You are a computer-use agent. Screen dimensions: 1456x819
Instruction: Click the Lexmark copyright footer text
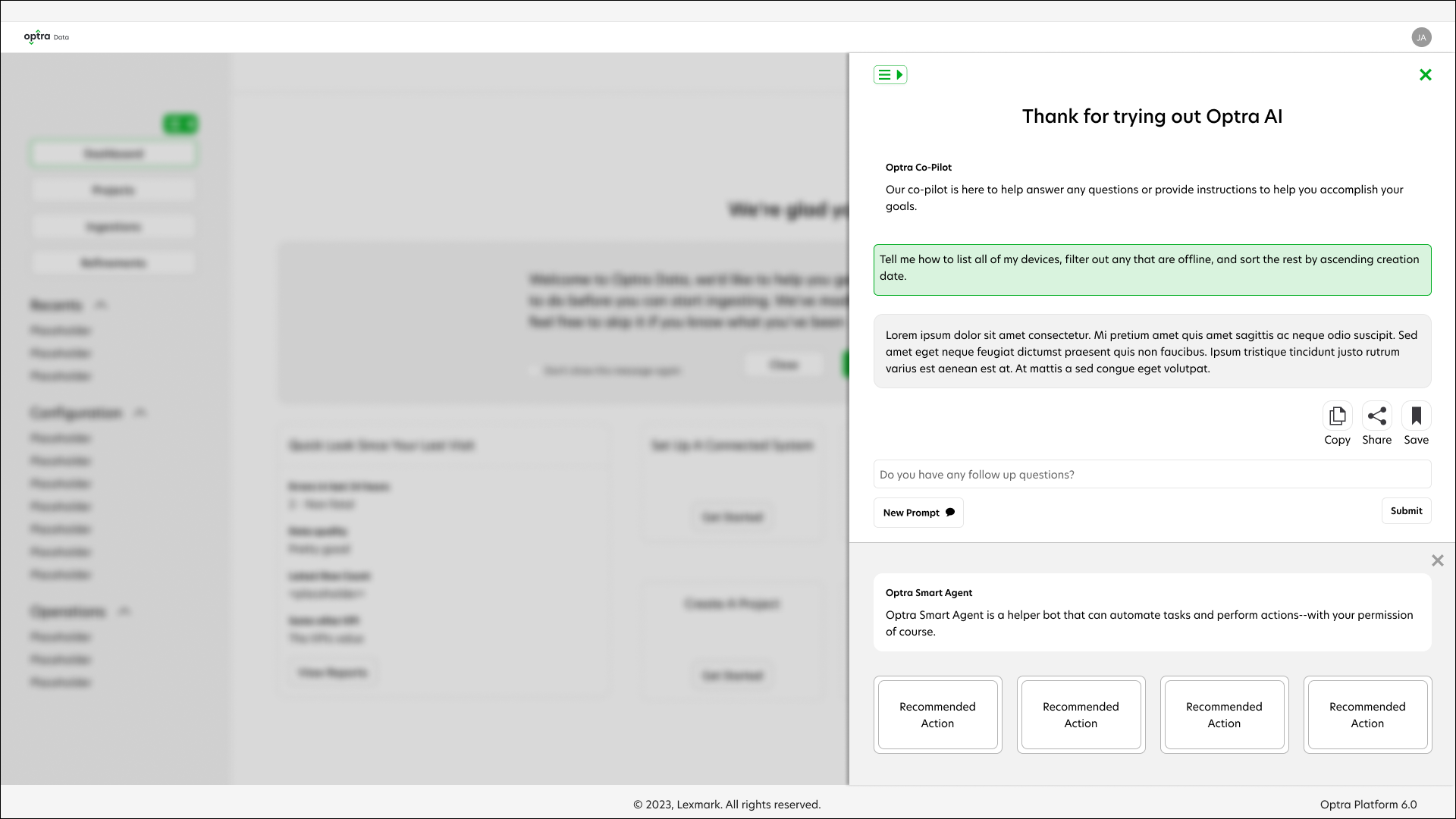(726, 804)
